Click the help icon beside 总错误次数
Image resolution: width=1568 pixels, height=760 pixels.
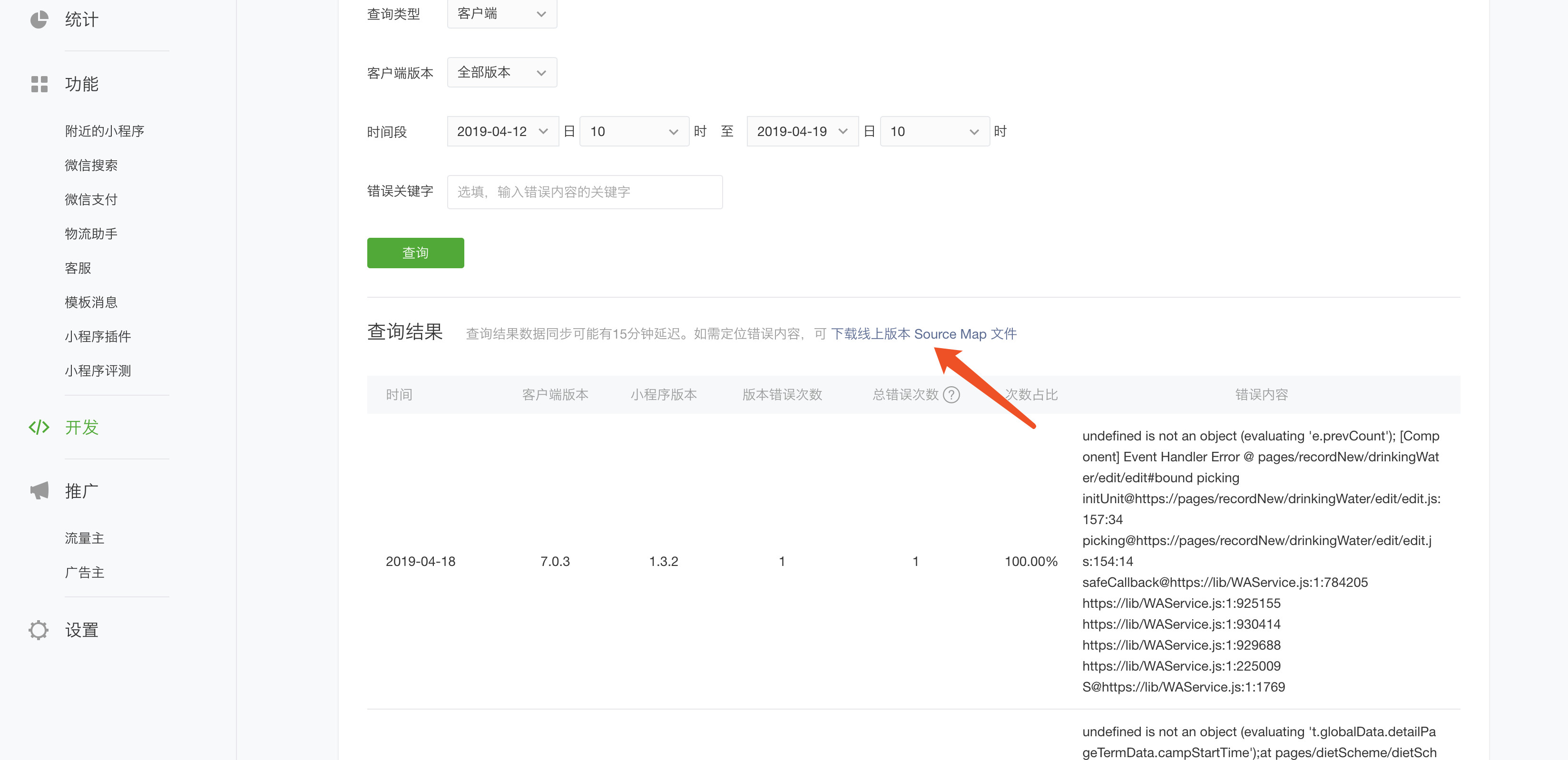[x=951, y=395]
